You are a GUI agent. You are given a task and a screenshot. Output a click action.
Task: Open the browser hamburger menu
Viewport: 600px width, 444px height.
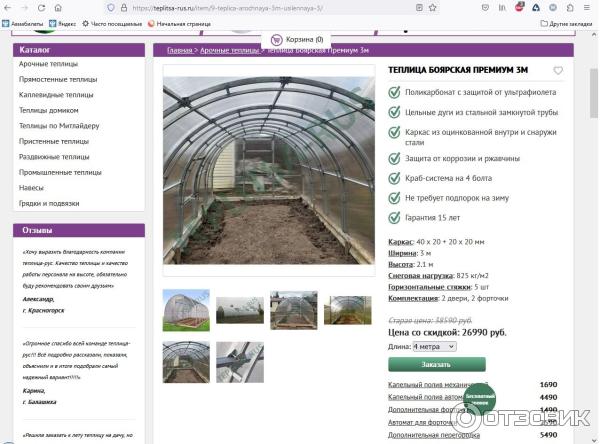(x=587, y=8)
